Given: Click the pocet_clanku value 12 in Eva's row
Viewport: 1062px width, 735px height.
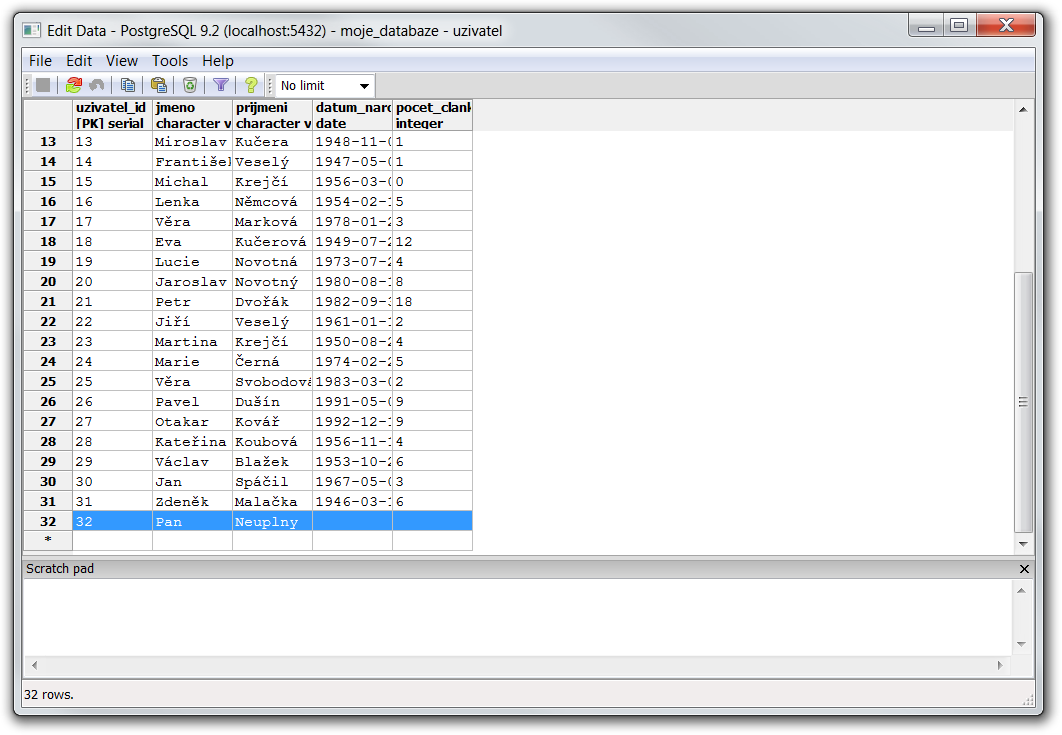Looking at the screenshot, I should click(432, 241).
